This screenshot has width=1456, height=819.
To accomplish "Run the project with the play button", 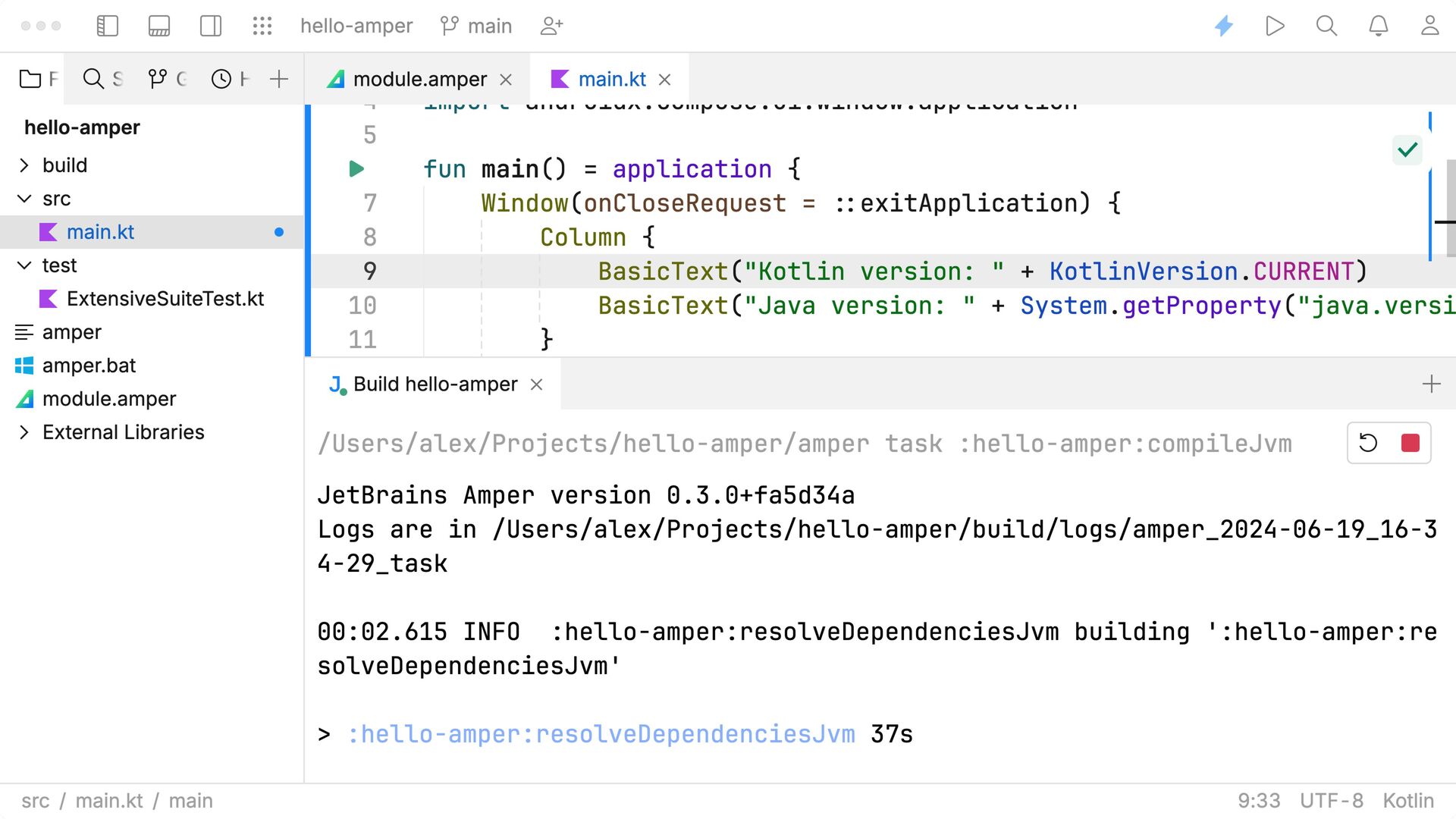I will (1275, 26).
